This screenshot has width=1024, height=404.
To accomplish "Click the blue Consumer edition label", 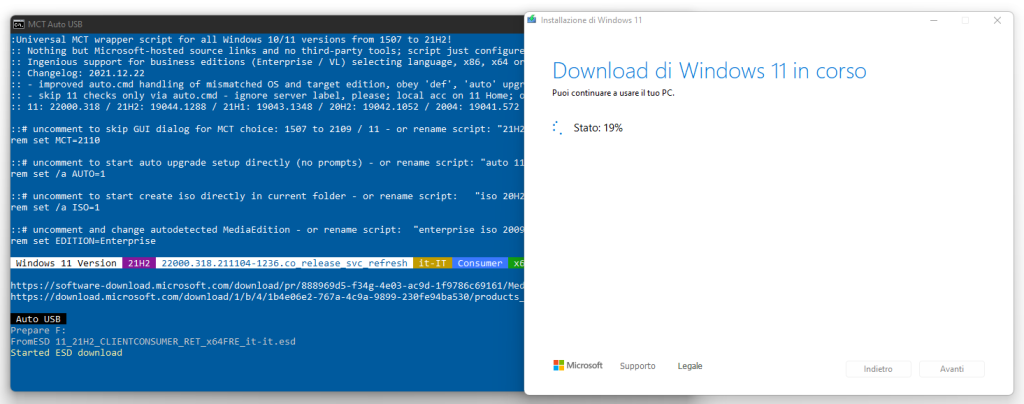I will 480,263.
